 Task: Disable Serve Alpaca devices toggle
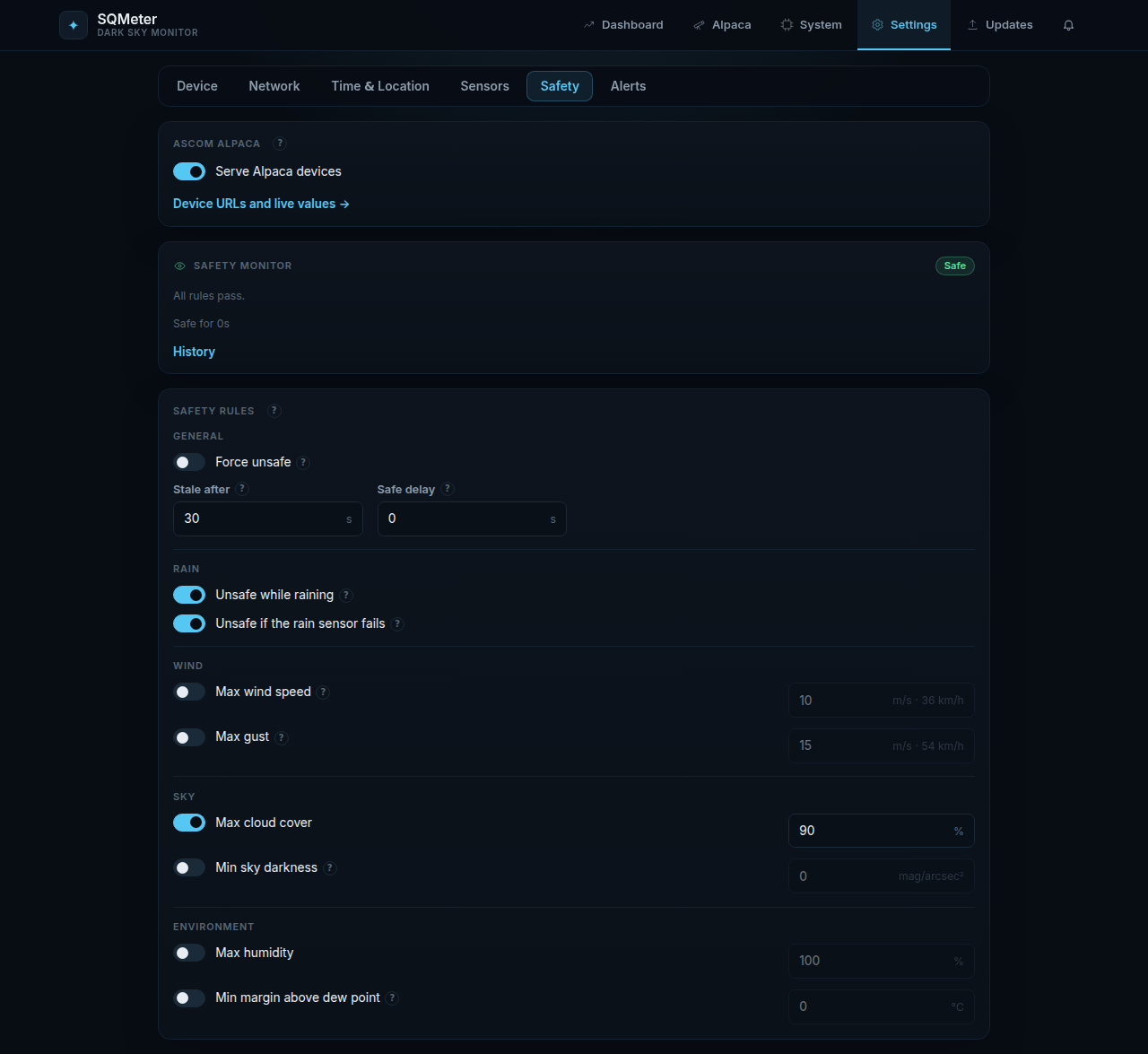(189, 171)
